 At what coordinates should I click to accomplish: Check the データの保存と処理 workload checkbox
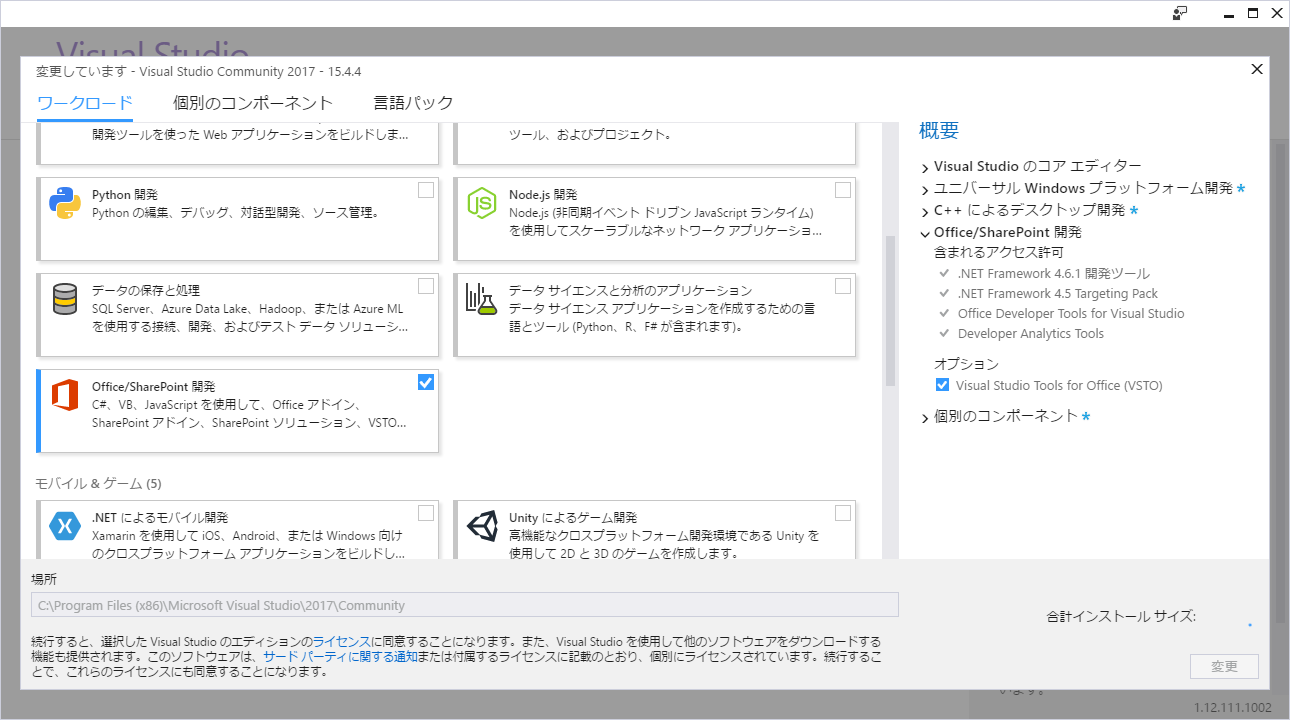[x=426, y=286]
